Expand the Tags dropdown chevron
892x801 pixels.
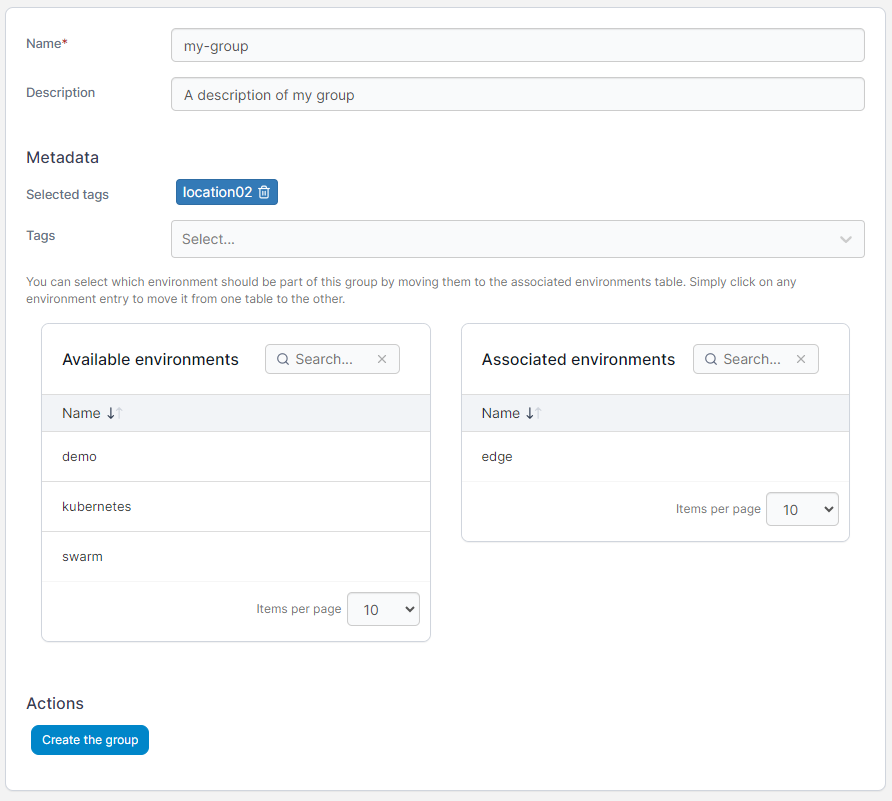(846, 239)
